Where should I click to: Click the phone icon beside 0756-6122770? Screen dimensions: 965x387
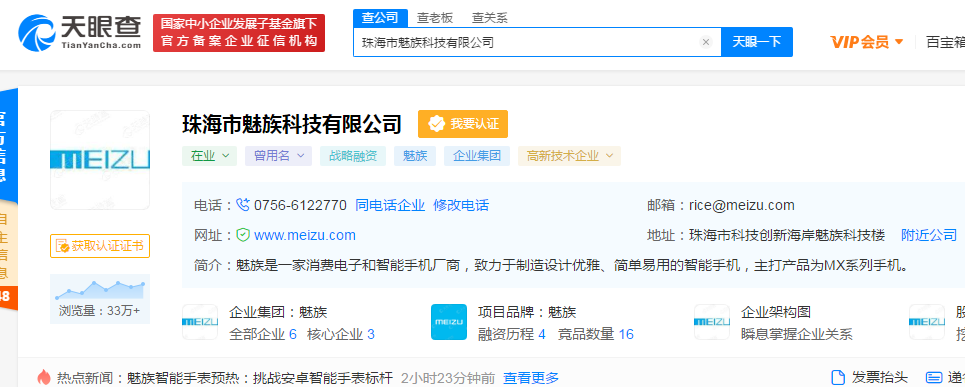tap(244, 205)
